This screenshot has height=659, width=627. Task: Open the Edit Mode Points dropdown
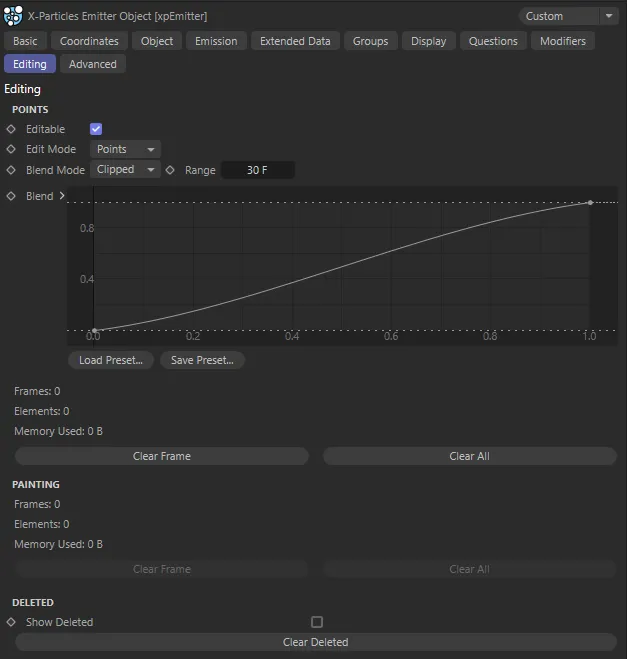[x=125, y=149]
